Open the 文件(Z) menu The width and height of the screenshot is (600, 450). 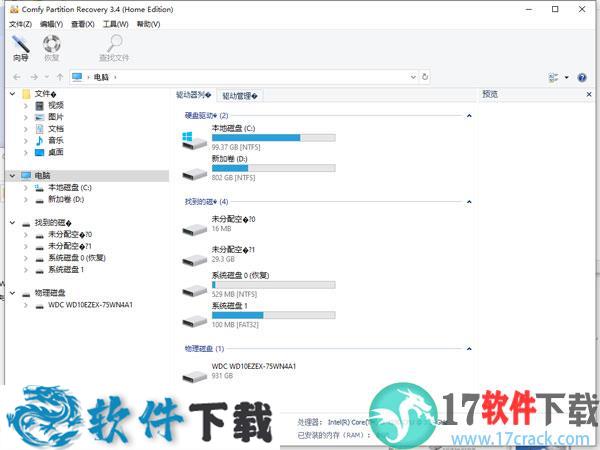[20, 24]
